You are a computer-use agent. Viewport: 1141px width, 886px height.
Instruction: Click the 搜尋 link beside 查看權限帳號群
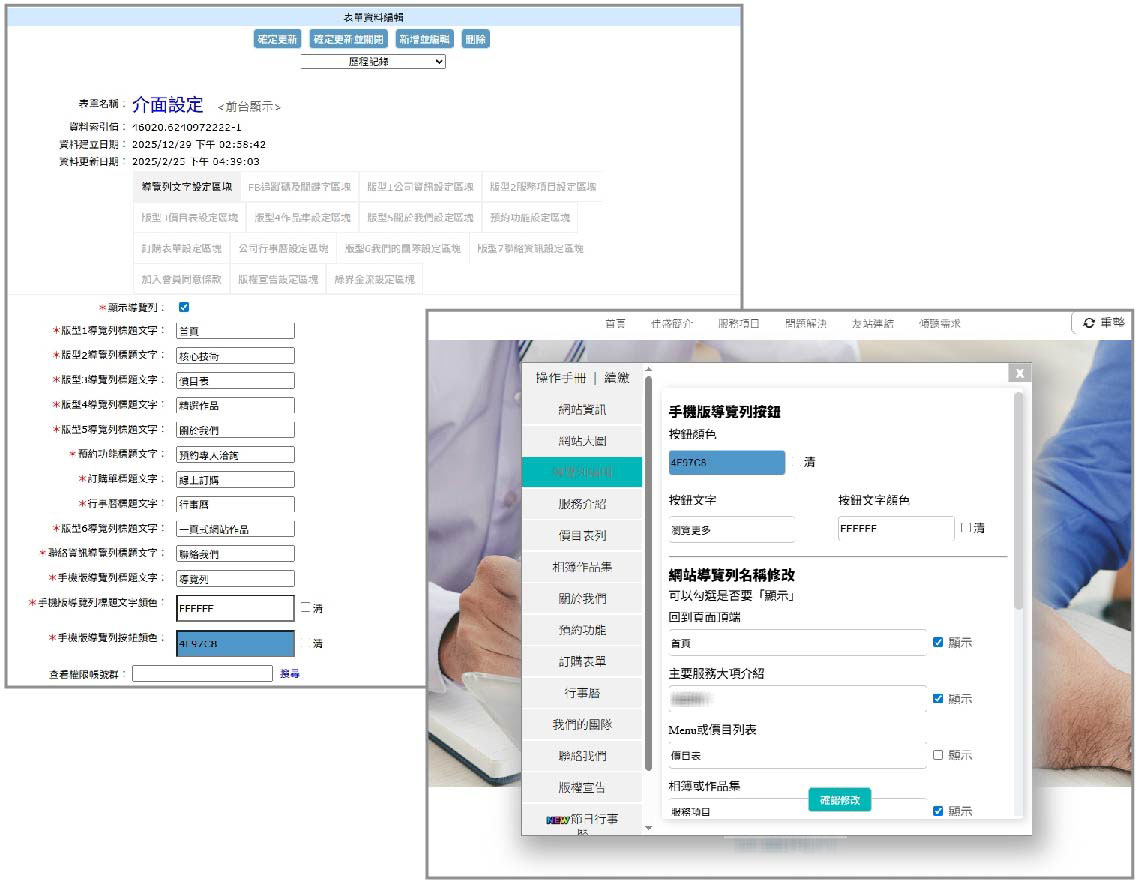[290, 674]
